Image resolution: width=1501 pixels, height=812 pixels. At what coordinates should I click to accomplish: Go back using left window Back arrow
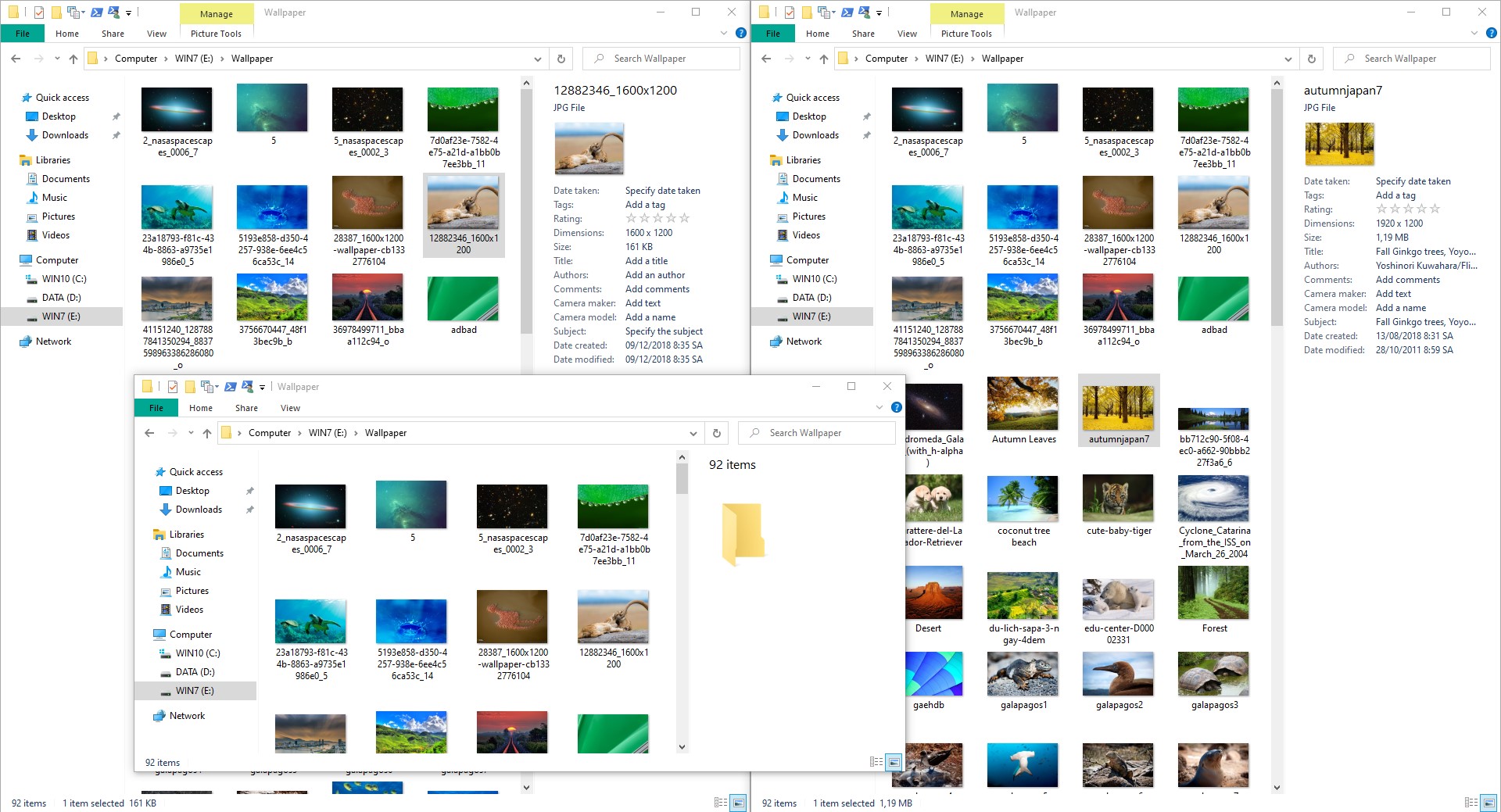(16, 59)
